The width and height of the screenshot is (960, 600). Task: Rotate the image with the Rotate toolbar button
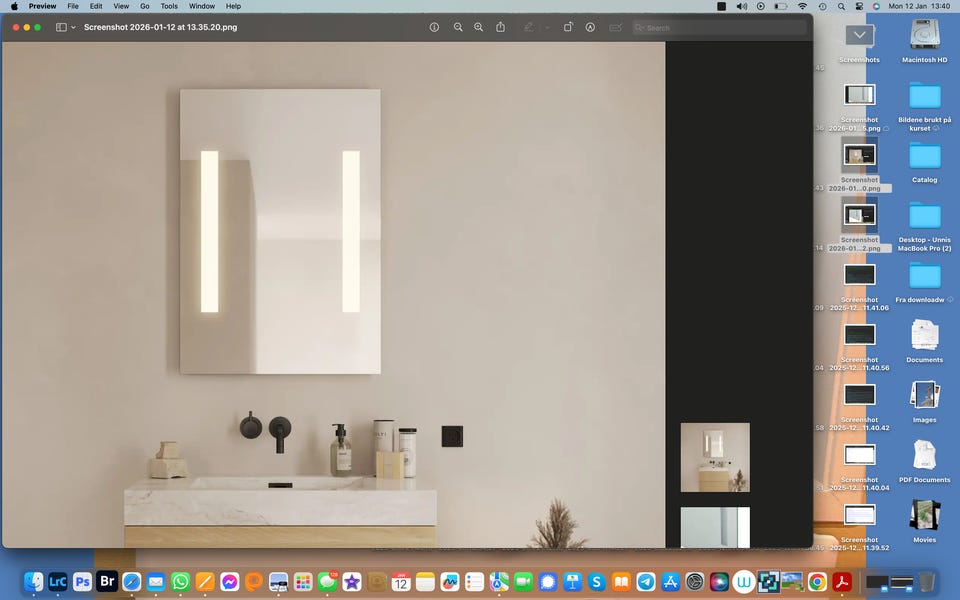(x=568, y=28)
